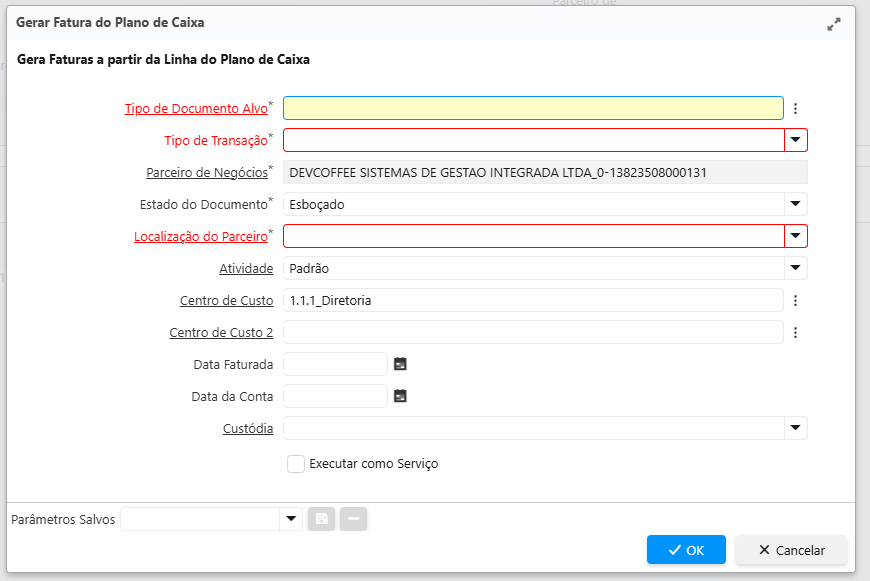Viewport: 870px width, 581px height.
Task: Open calendar picker for Data da Conta
Action: [x=400, y=396]
